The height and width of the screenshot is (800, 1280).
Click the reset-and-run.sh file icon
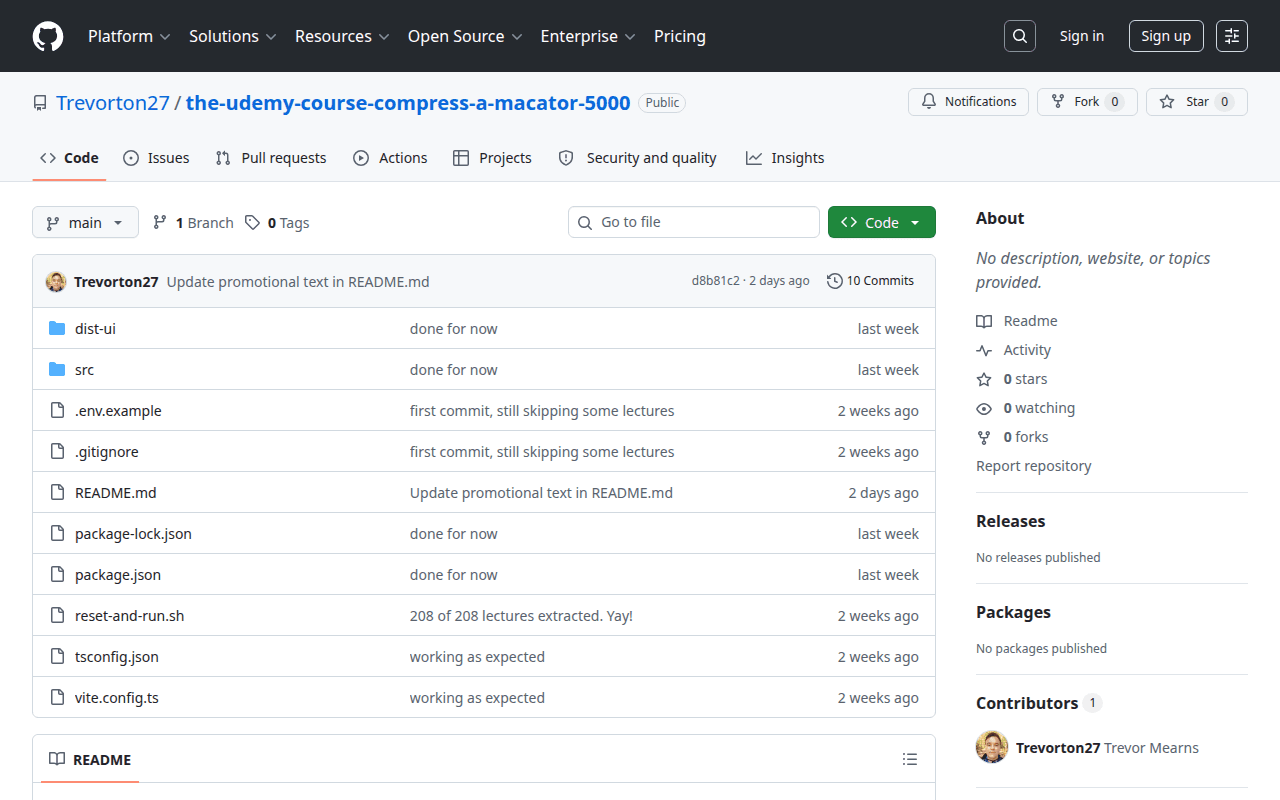pyautogui.click(x=57, y=615)
